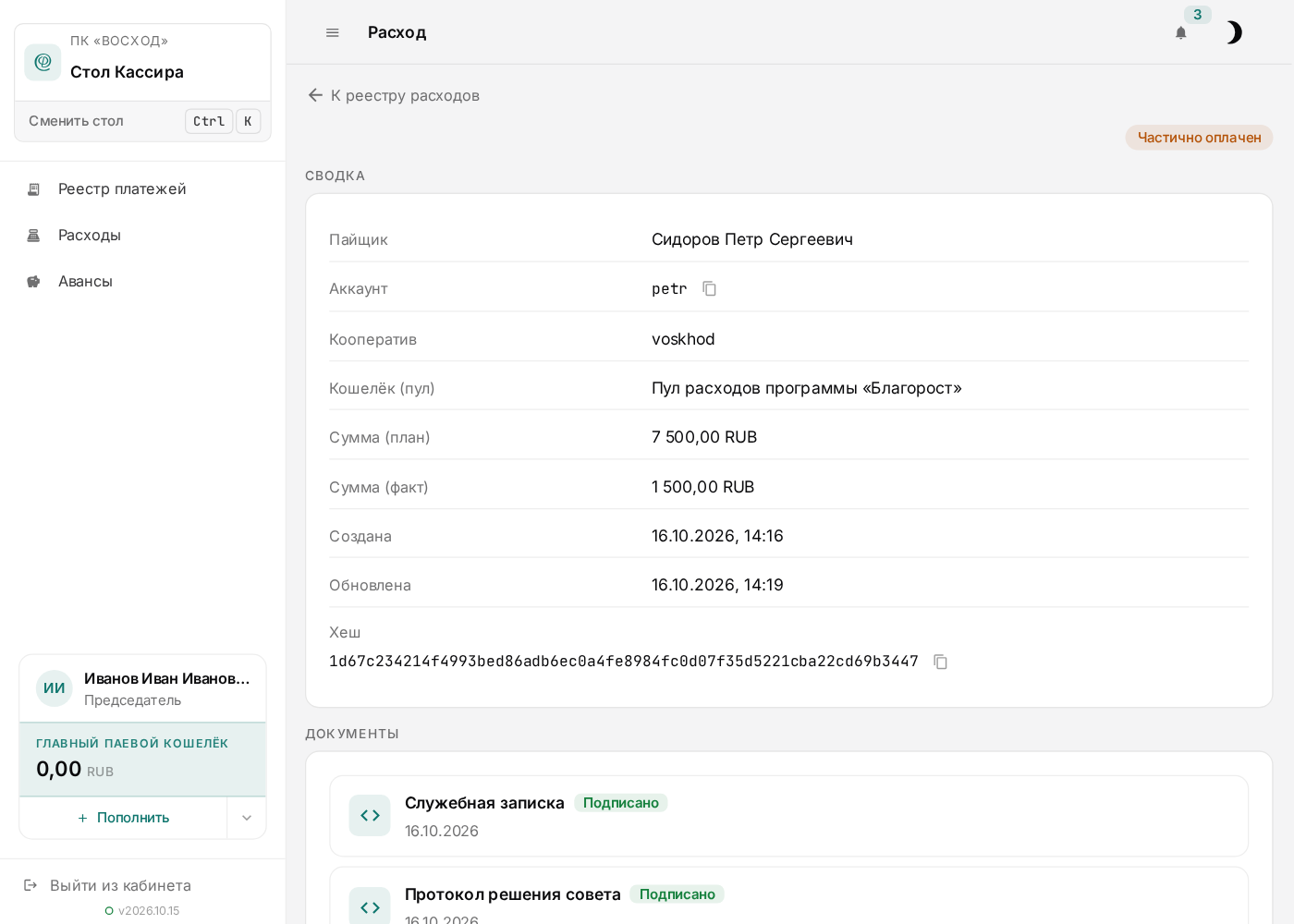Screen dimensions: 1294x924
Task: Expand the wallet top-up options chevron
Action: pyautogui.click(x=247, y=818)
